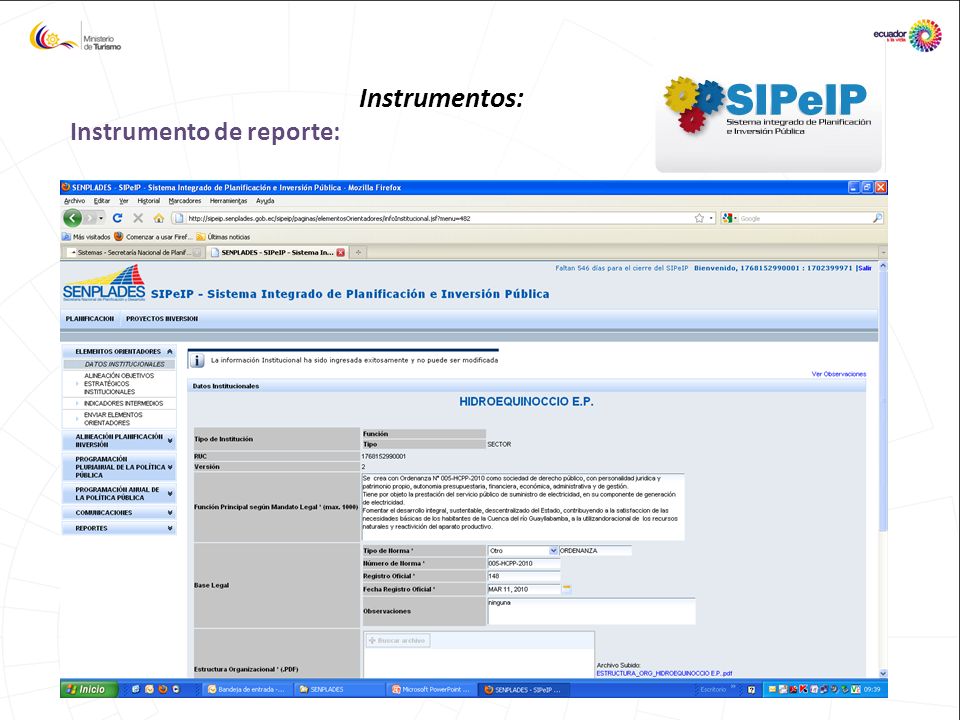The height and width of the screenshot is (720, 960).
Task: Open the PROYECTOS INVERSION menu
Action: (x=162, y=318)
